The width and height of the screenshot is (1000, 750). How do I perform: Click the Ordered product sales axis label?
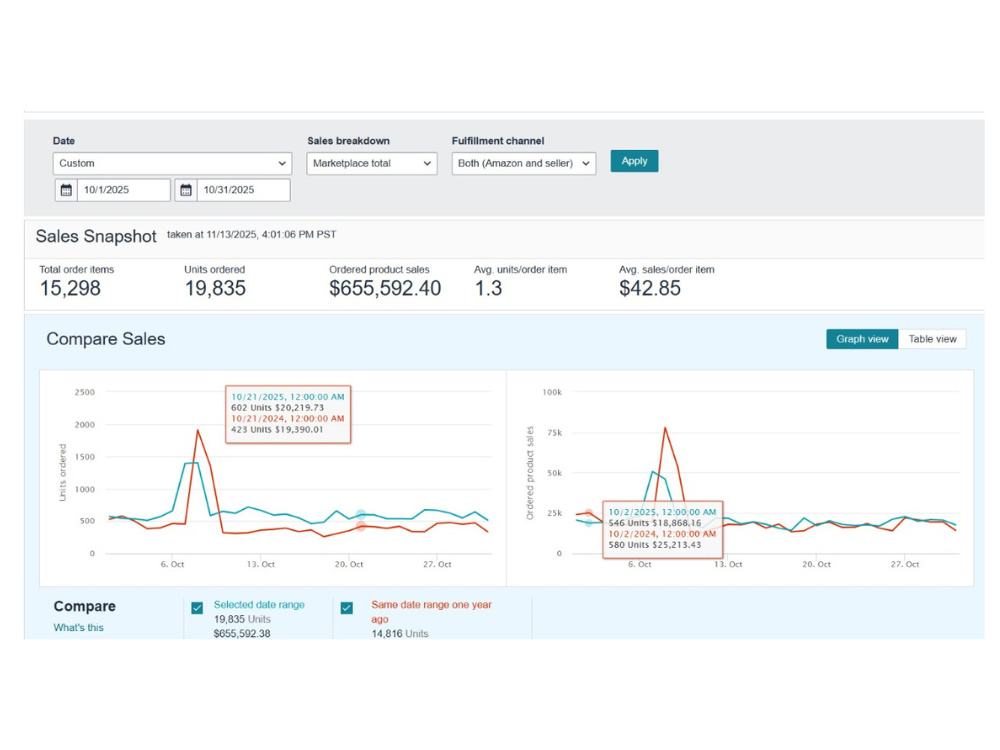(529, 473)
